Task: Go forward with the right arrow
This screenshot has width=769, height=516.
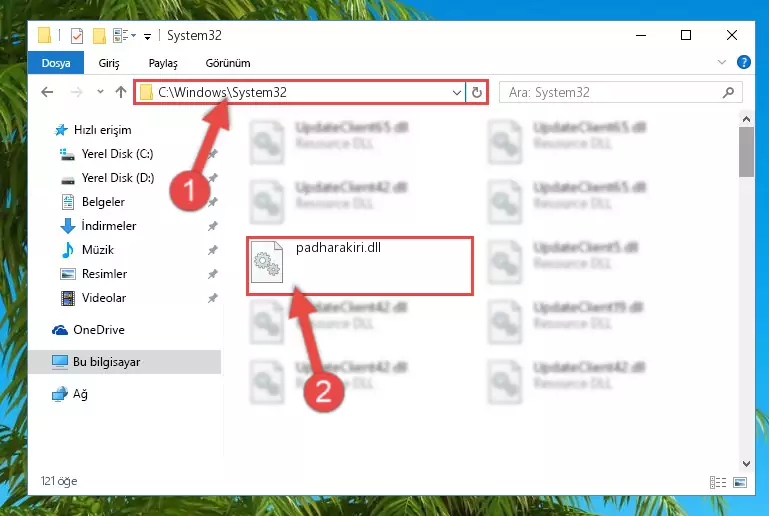Action: coord(76,92)
